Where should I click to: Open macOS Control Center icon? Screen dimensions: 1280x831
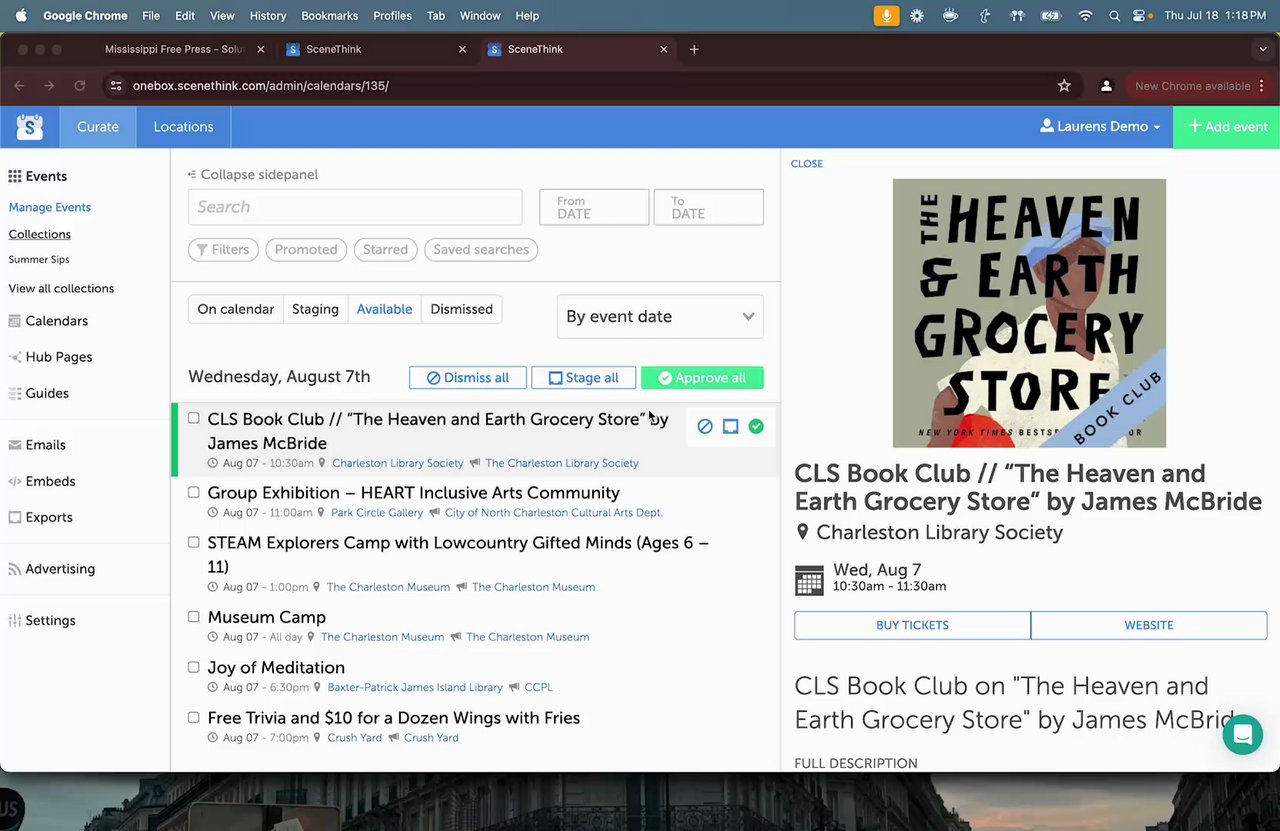tap(1139, 16)
